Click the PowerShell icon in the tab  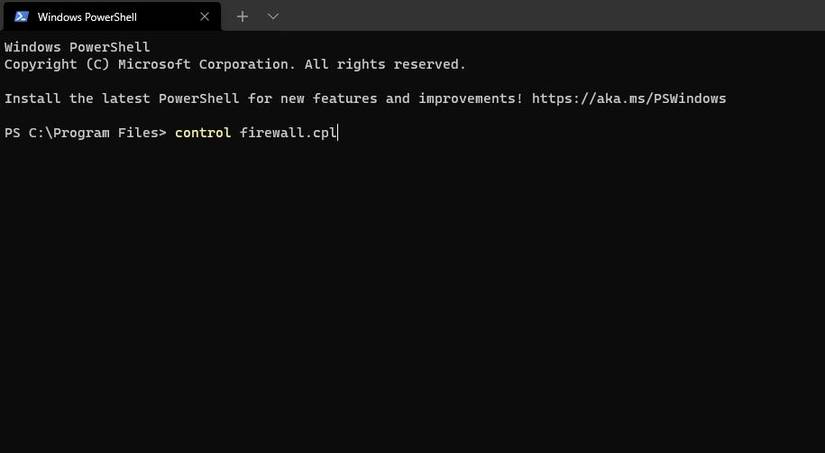21,17
